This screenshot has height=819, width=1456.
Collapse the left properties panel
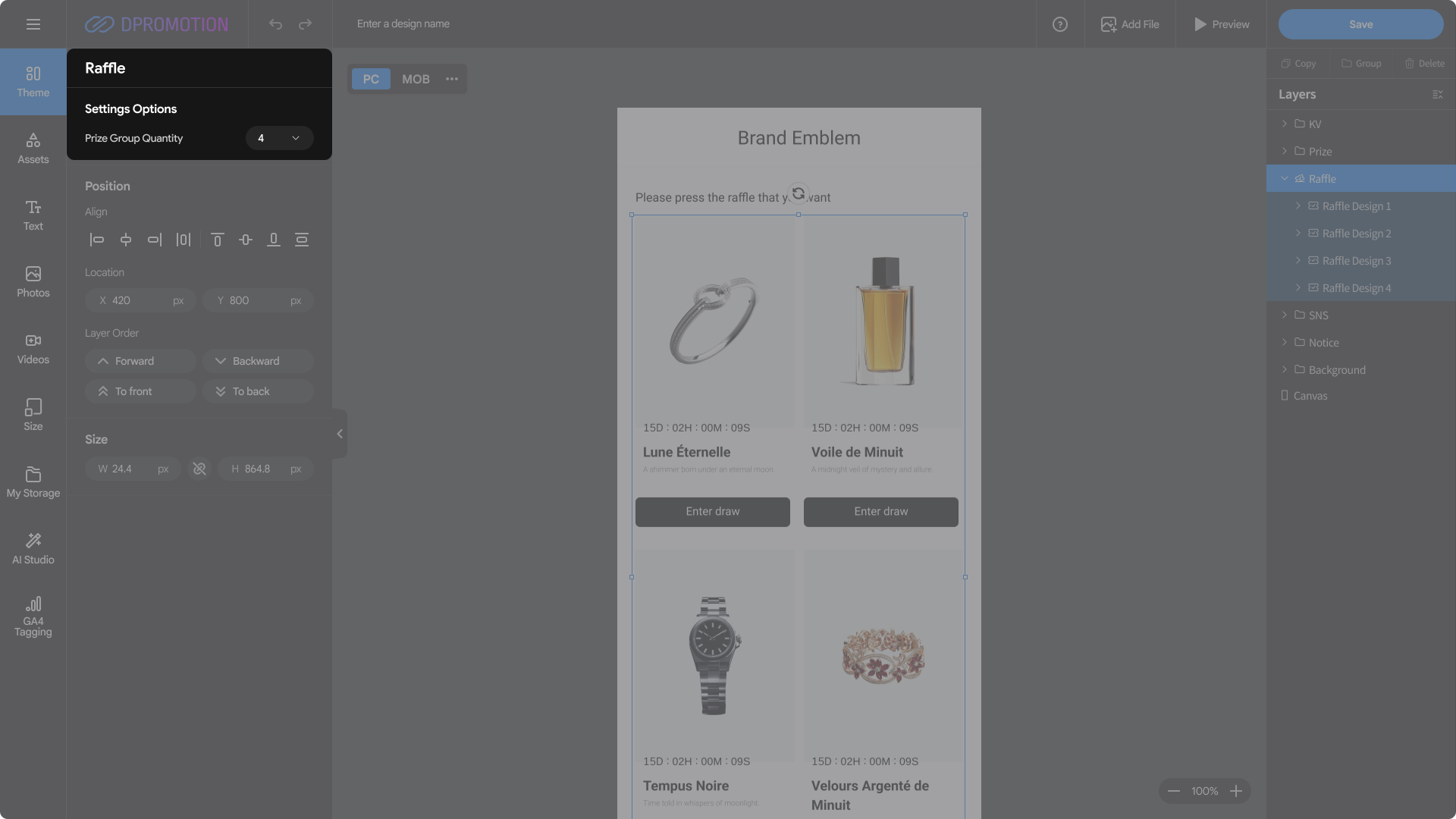340,434
